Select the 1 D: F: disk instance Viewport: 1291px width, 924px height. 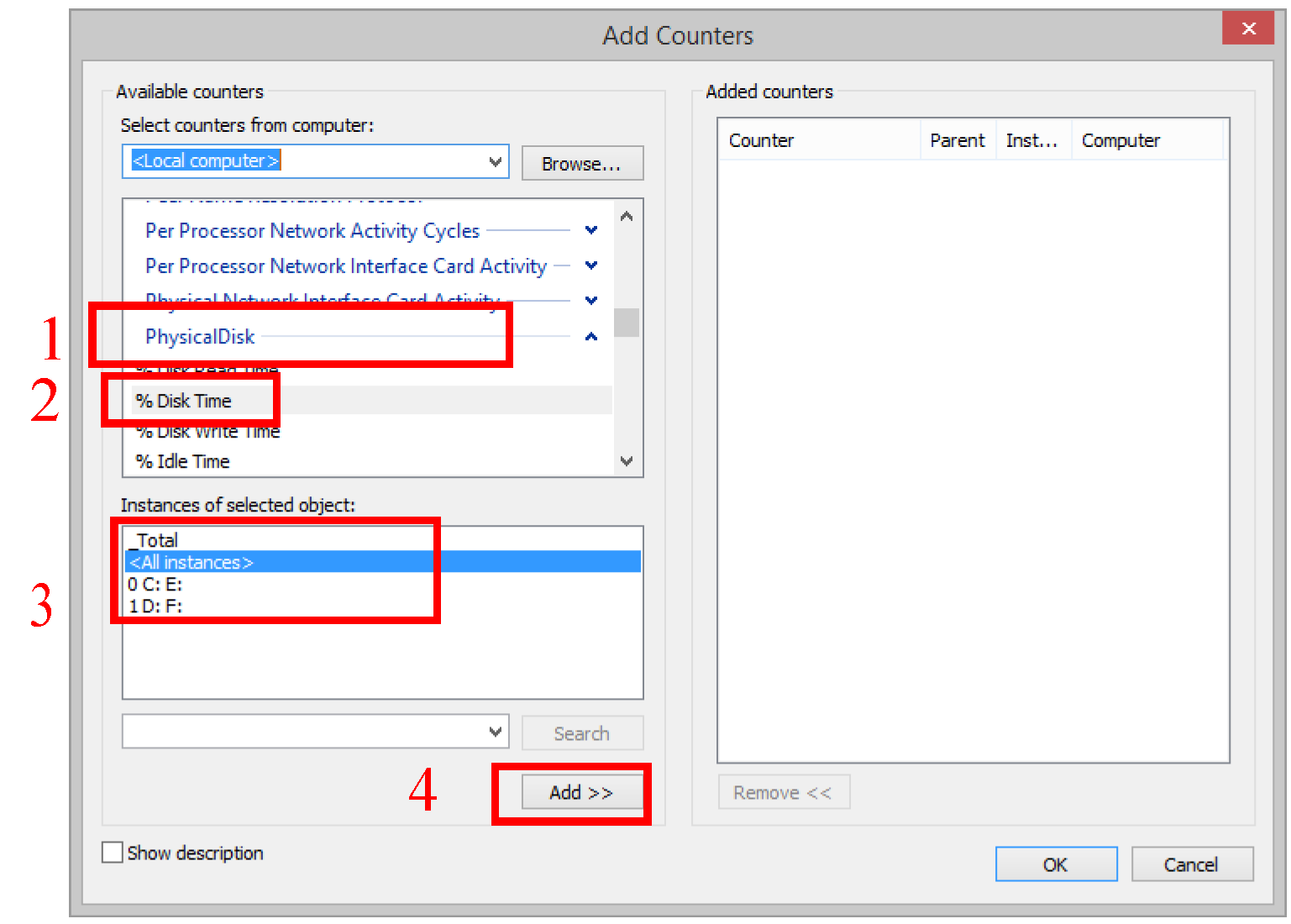(x=155, y=606)
